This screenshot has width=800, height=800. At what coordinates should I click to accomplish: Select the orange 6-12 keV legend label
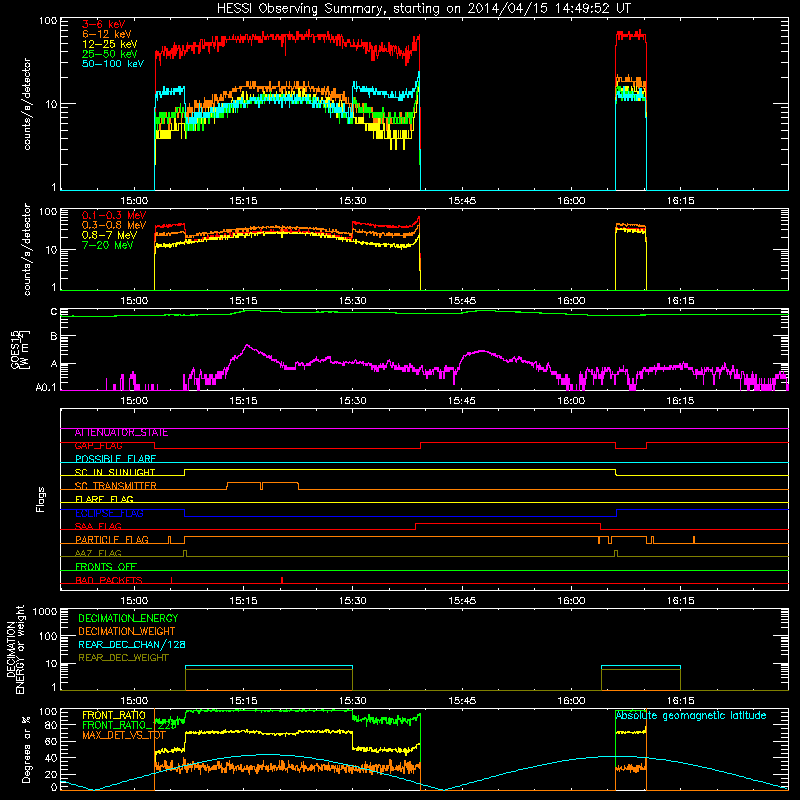click(x=107, y=34)
